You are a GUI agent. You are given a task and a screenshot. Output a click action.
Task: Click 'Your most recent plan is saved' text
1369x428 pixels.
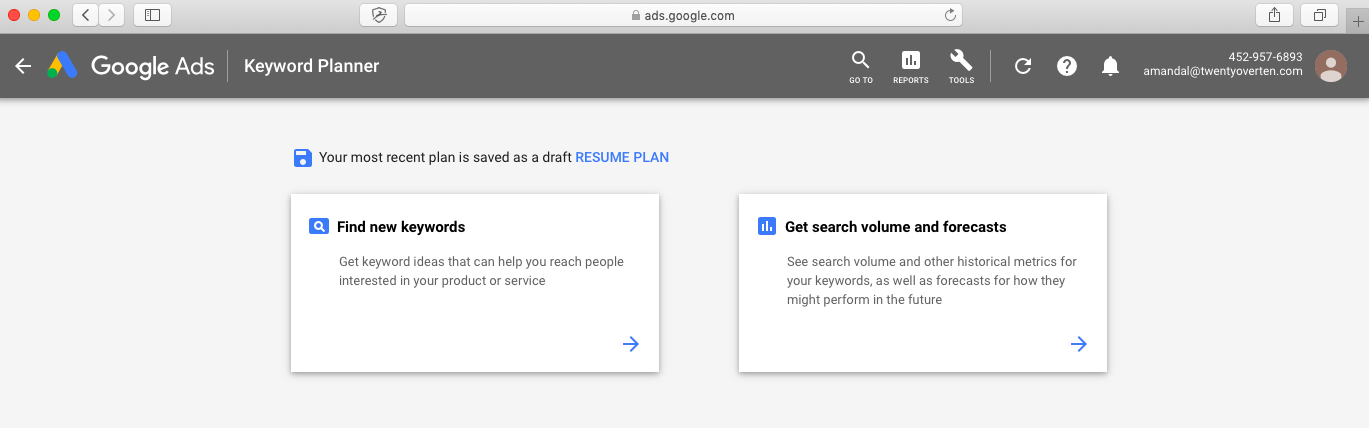click(445, 157)
